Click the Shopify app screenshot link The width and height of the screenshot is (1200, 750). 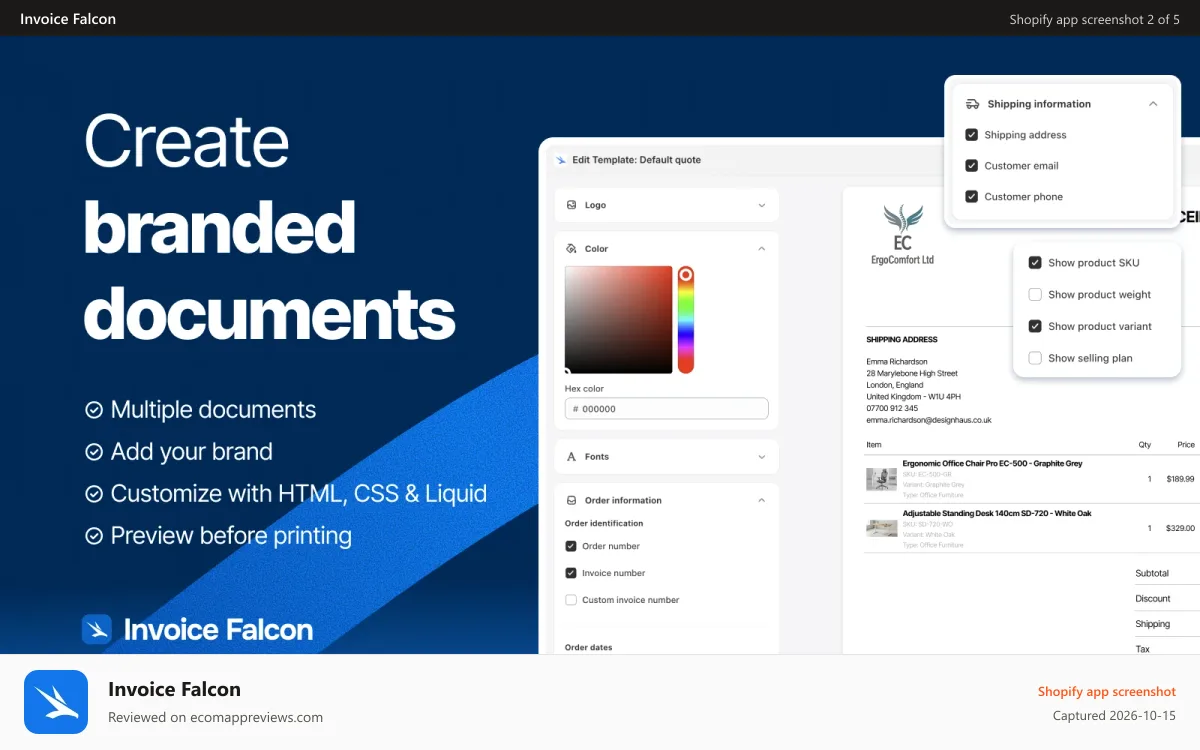click(1106, 691)
